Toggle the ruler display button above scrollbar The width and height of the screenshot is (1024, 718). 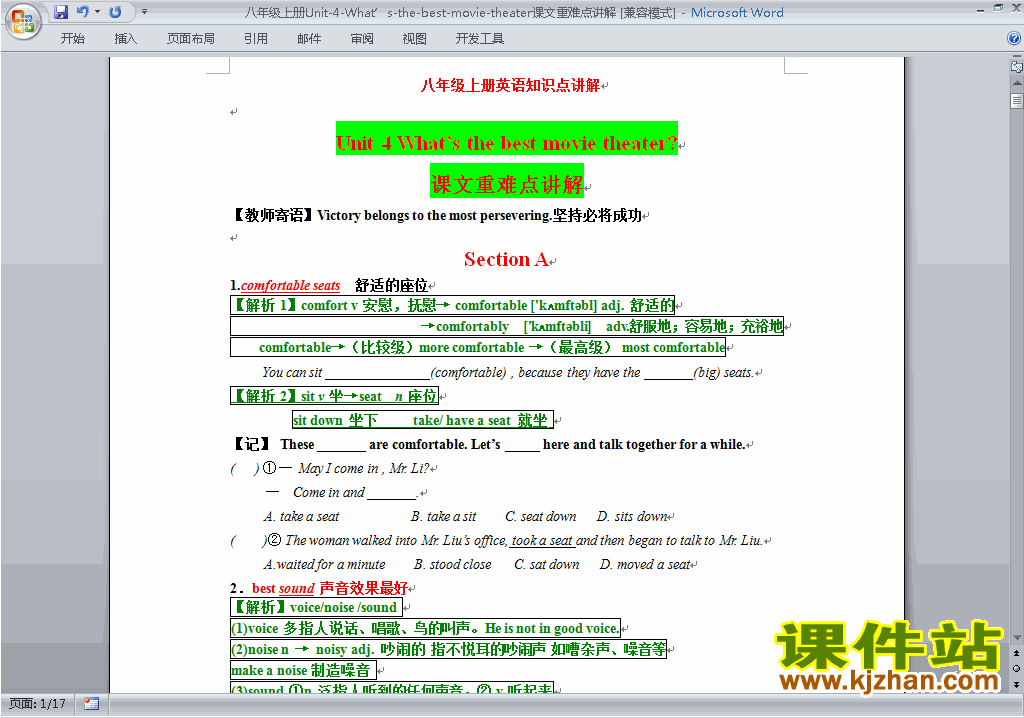click(1016, 66)
